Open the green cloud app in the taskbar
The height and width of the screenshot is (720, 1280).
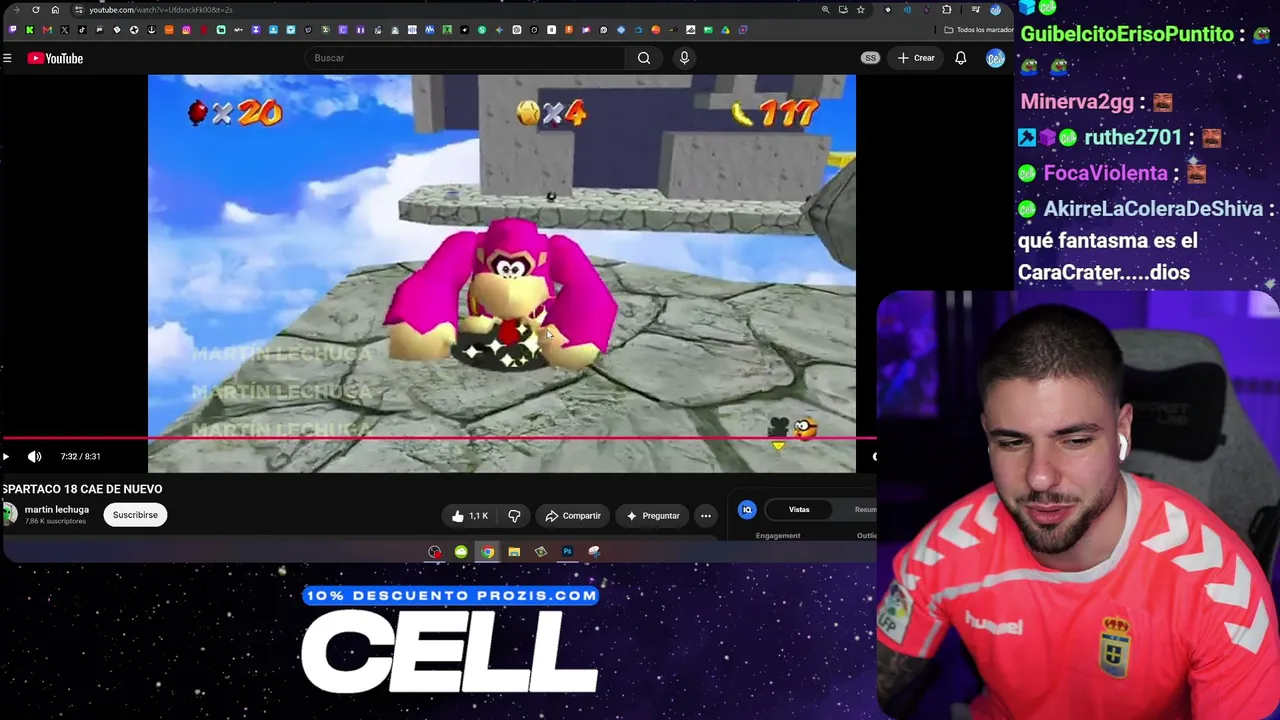coord(461,552)
